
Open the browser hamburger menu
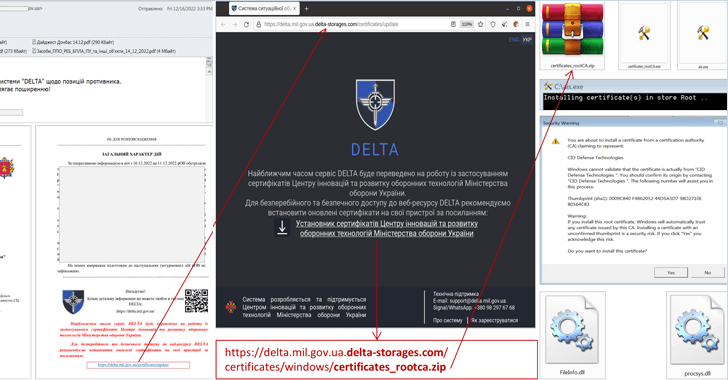click(x=527, y=24)
